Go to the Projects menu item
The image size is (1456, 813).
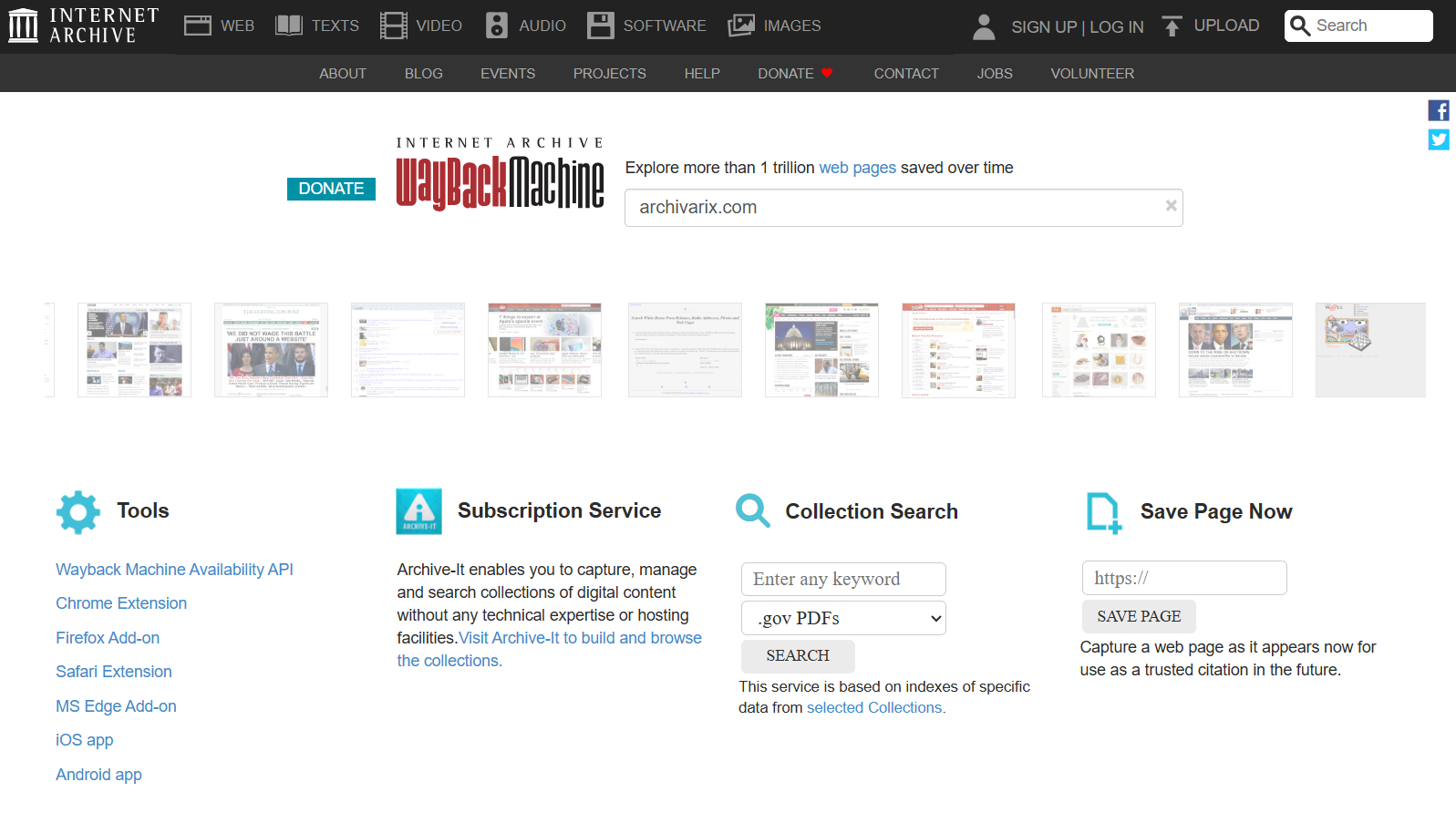609,74
